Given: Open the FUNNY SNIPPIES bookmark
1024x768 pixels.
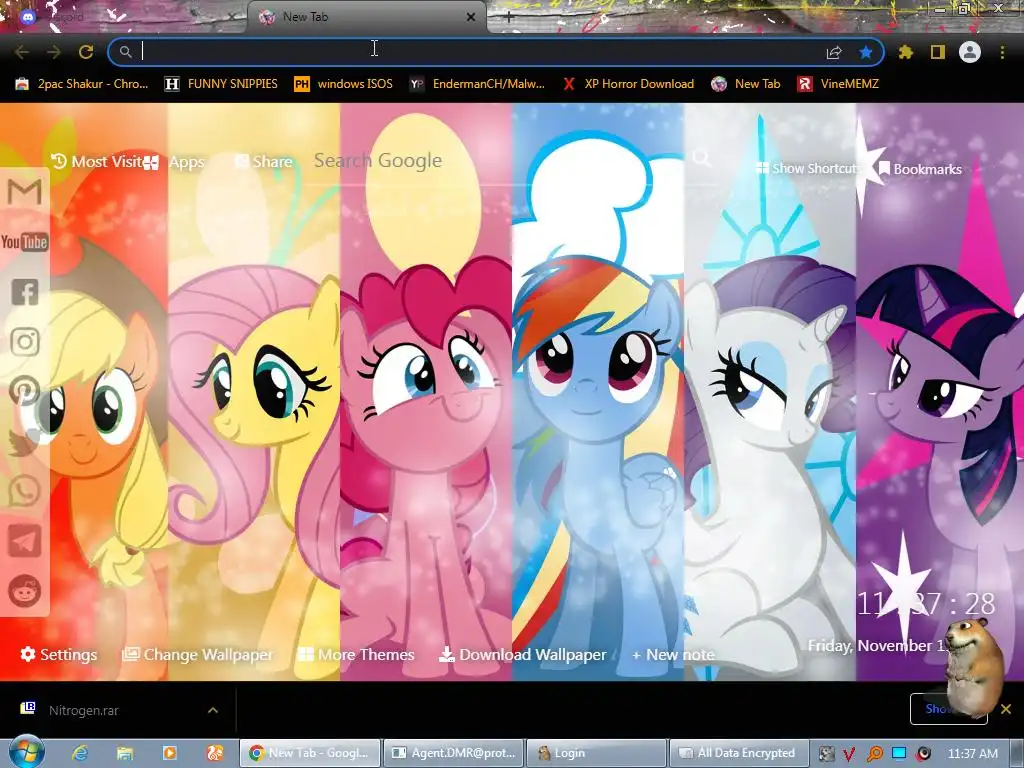Looking at the screenshot, I should [x=221, y=84].
